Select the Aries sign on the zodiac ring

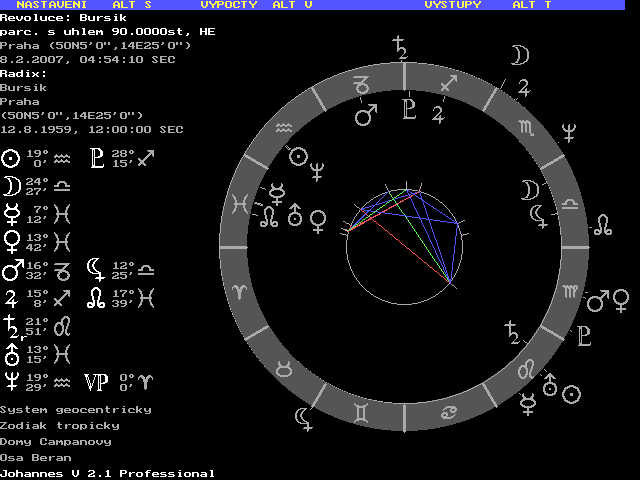click(241, 289)
